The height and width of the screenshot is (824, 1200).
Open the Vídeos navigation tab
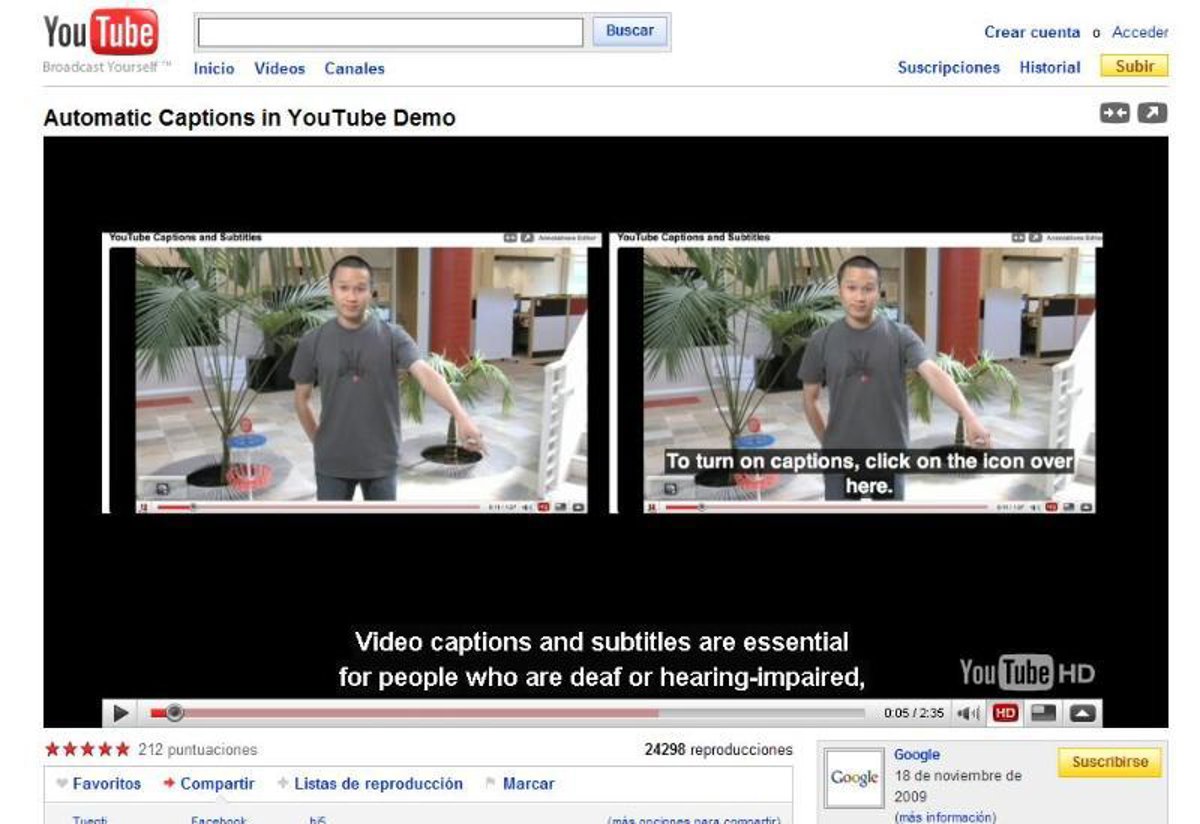(279, 68)
